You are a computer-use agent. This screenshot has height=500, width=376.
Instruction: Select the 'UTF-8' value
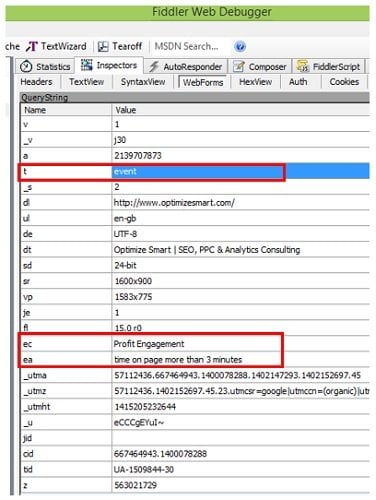click(x=125, y=234)
